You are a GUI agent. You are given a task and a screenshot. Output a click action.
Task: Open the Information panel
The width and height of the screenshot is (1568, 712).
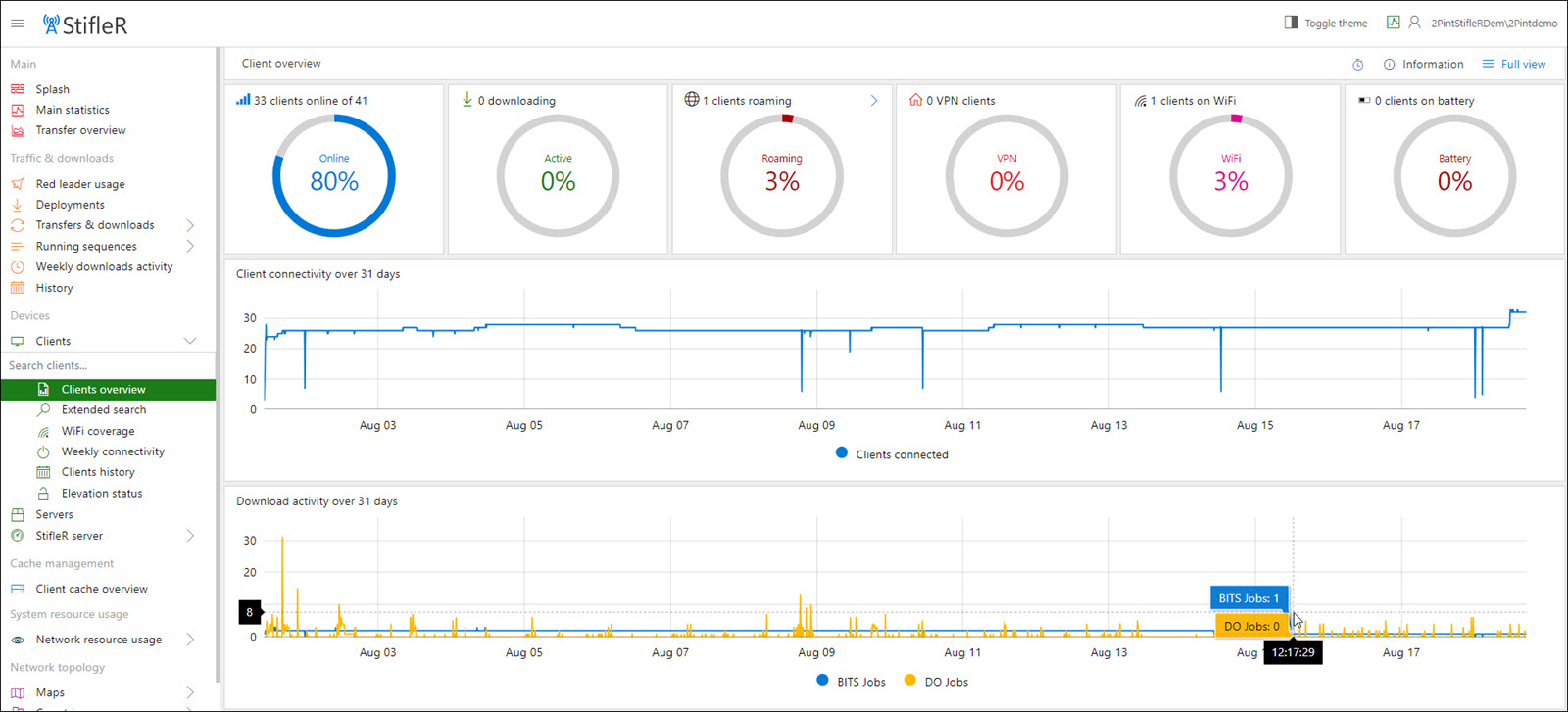coord(1424,64)
